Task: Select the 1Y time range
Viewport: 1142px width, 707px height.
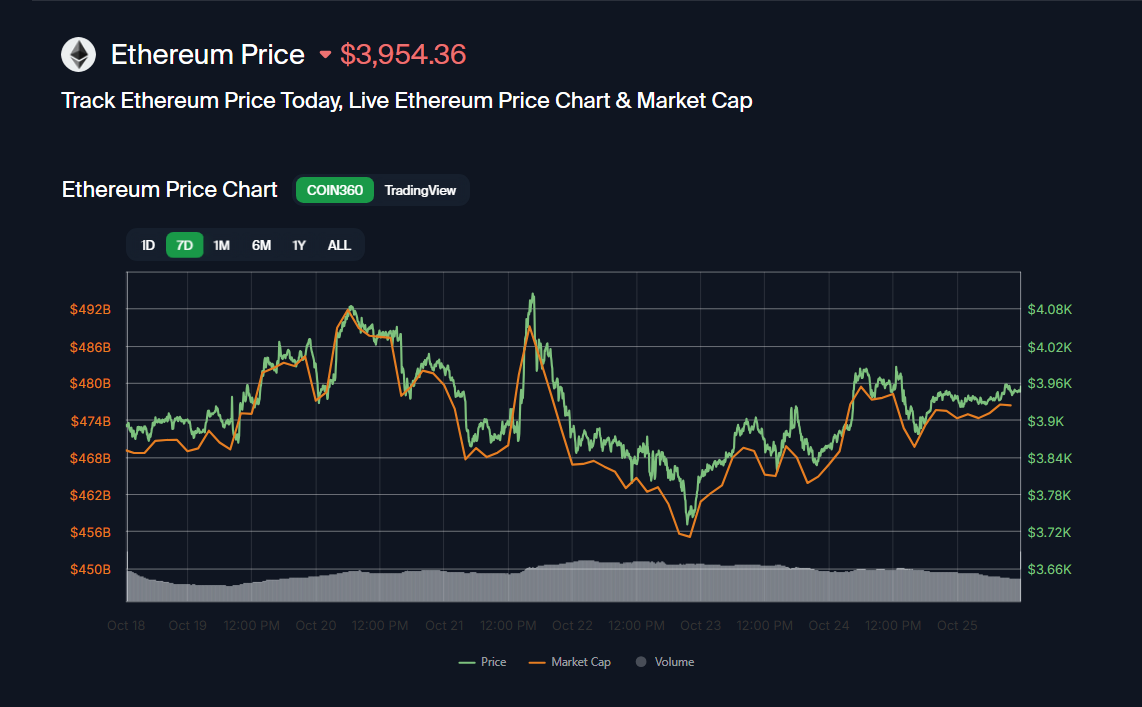Action: point(298,244)
